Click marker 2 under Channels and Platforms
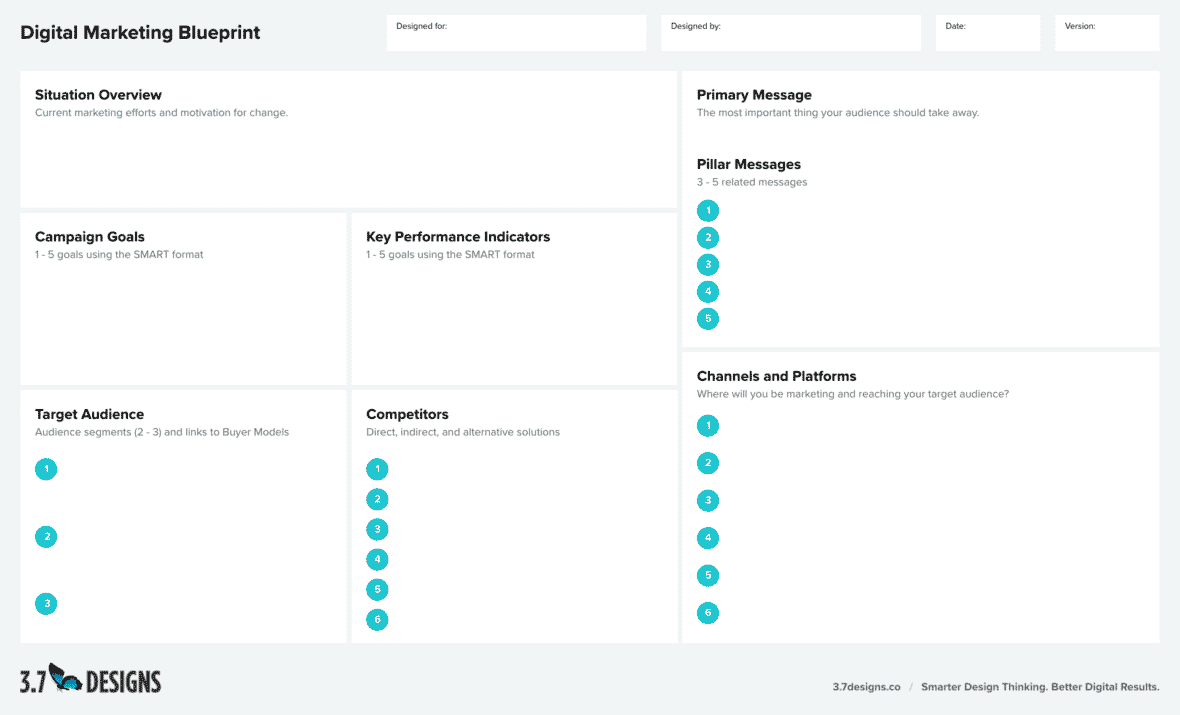The height and width of the screenshot is (715, 1180). tap(708, 462)
